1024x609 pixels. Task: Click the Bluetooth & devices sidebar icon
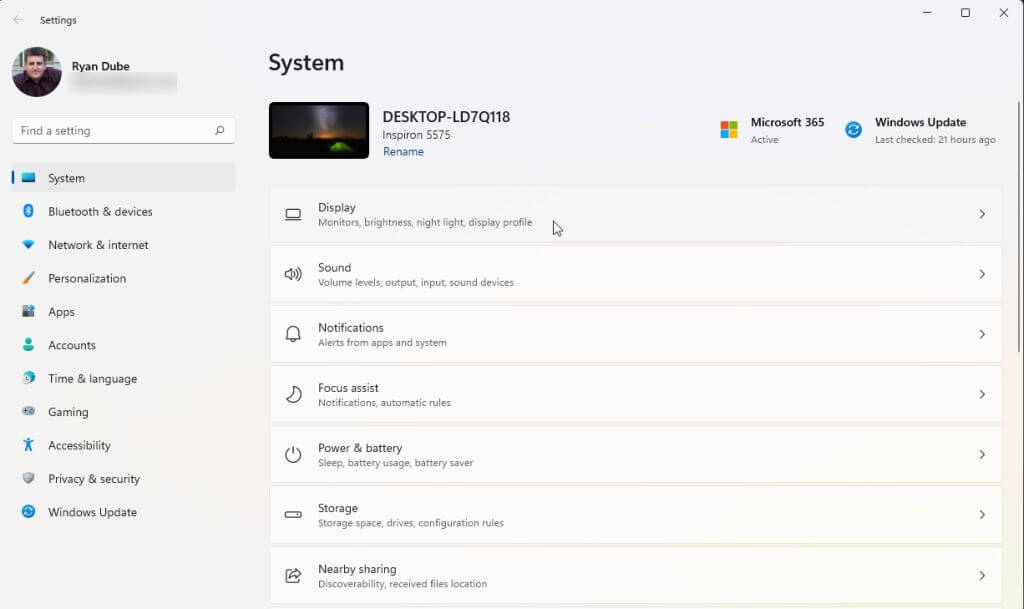pos(28,211)
